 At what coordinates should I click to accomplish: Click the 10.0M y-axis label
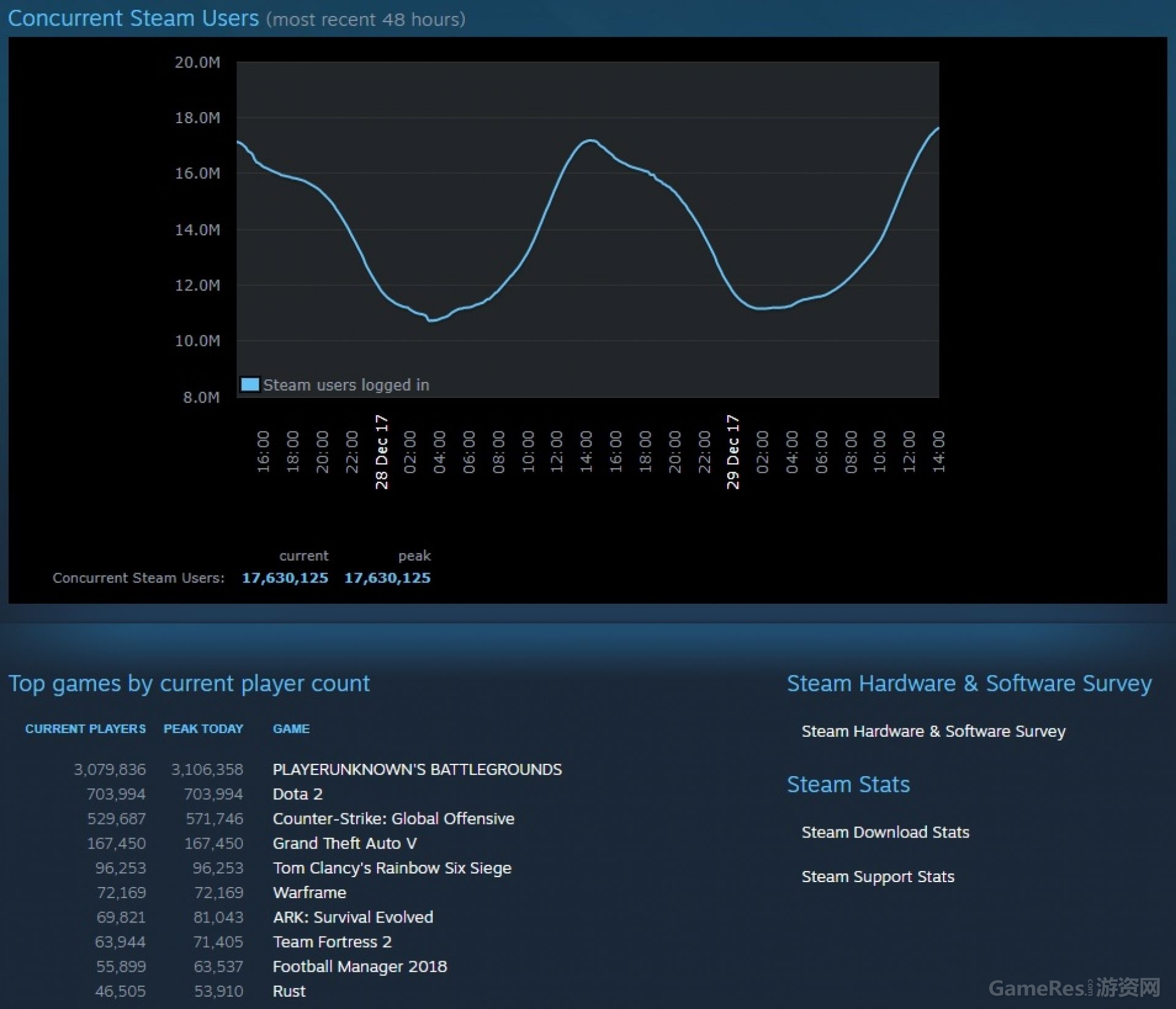click(x=197, y=341)
